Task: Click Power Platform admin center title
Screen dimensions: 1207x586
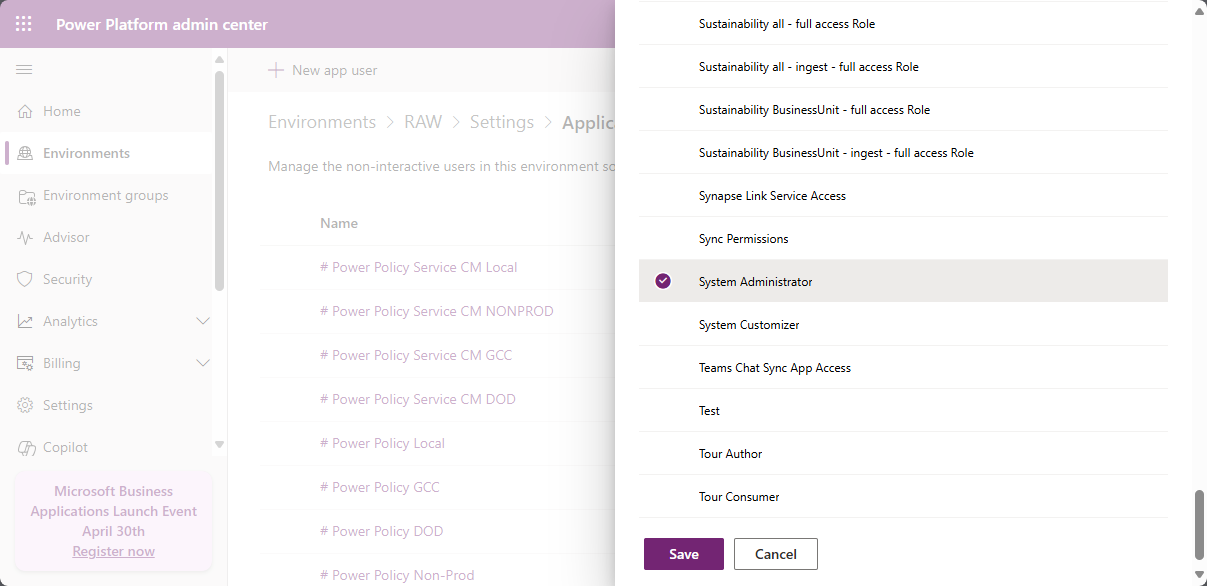Action: pyautogui.click(x=162, y=24)
